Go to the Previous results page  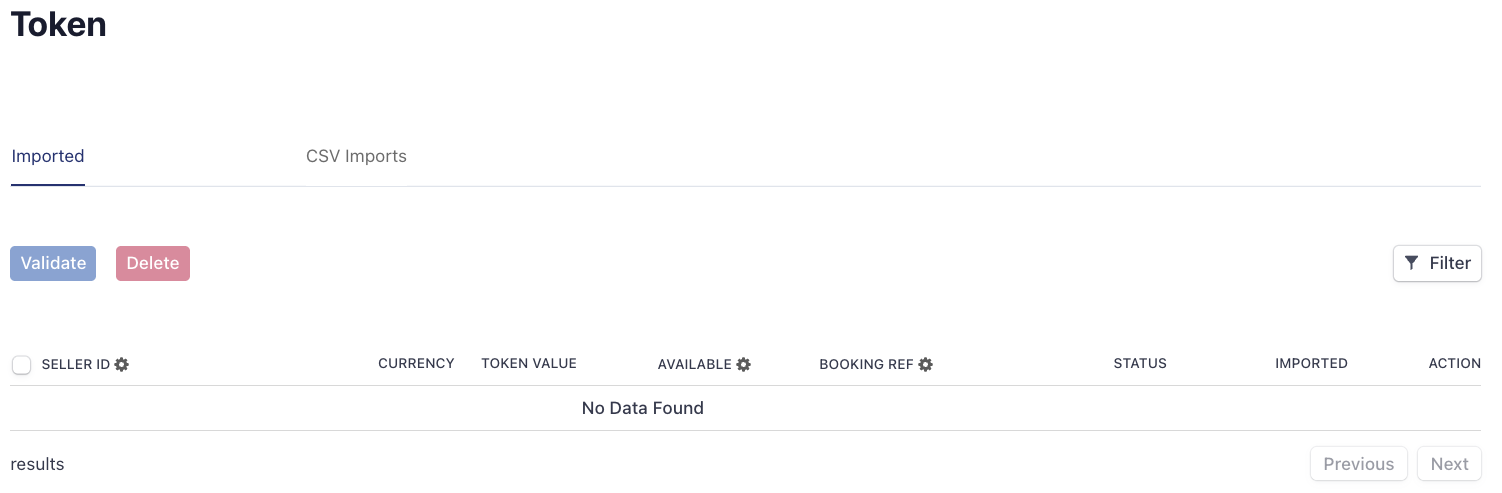point(1358,464)
